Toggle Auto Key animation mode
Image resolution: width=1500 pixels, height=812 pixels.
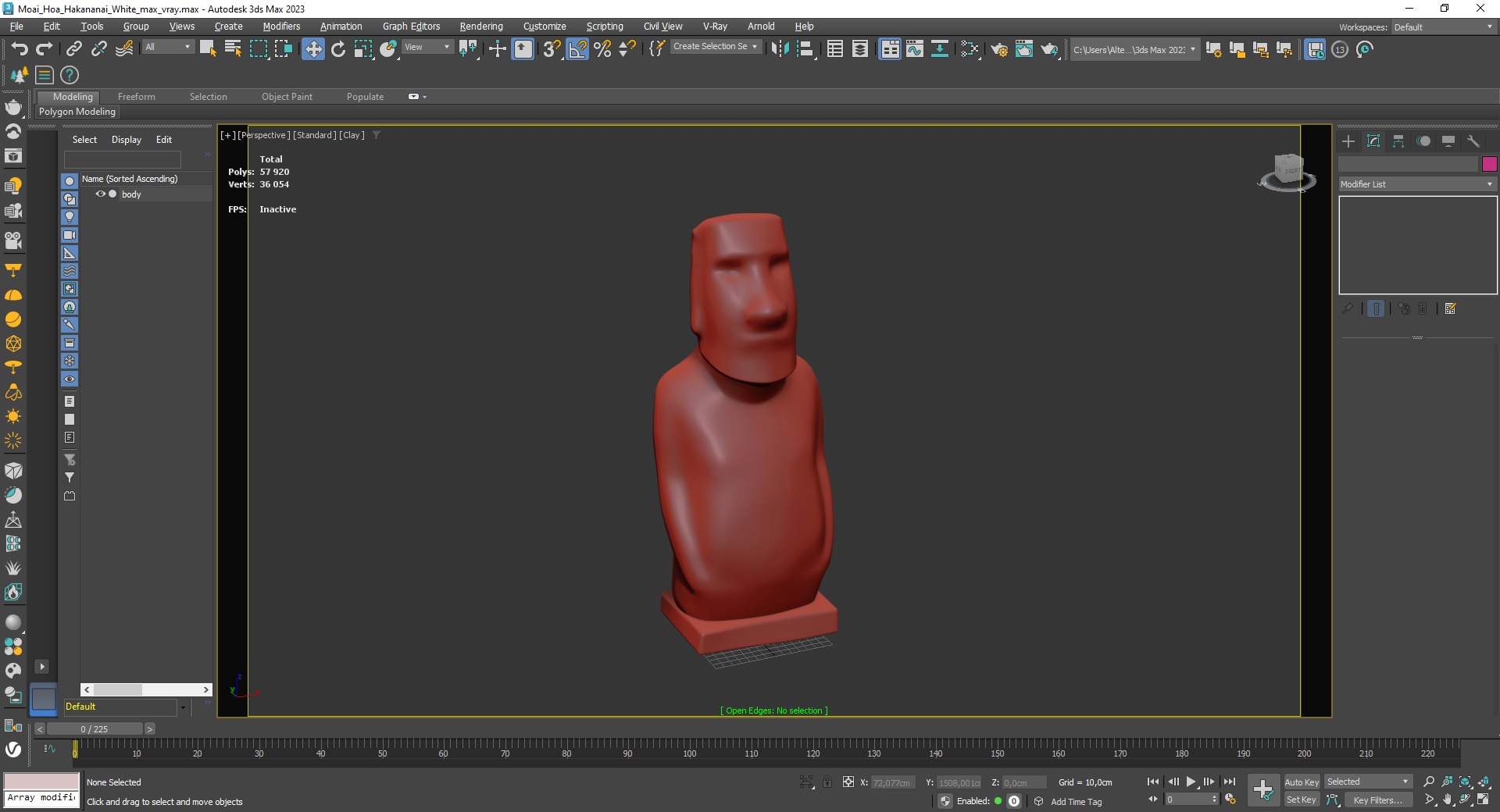[1302, 782]
